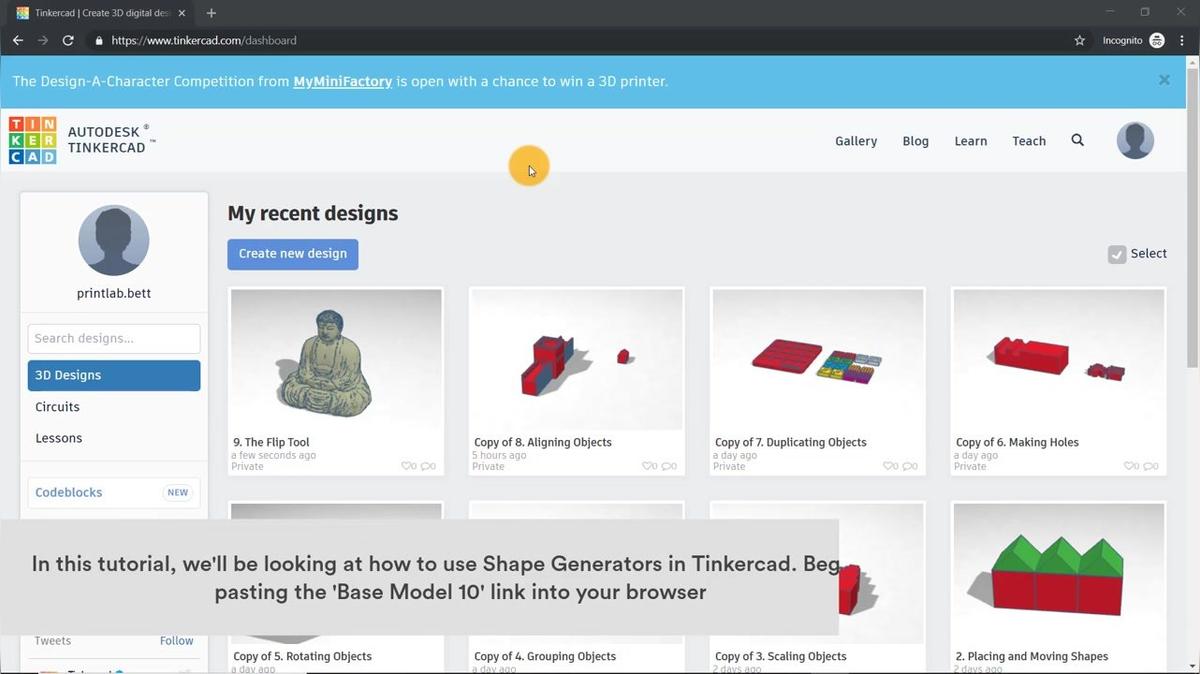
Task: Click Copy of 4. Grouping Objects title
Action: pos(545,657)
